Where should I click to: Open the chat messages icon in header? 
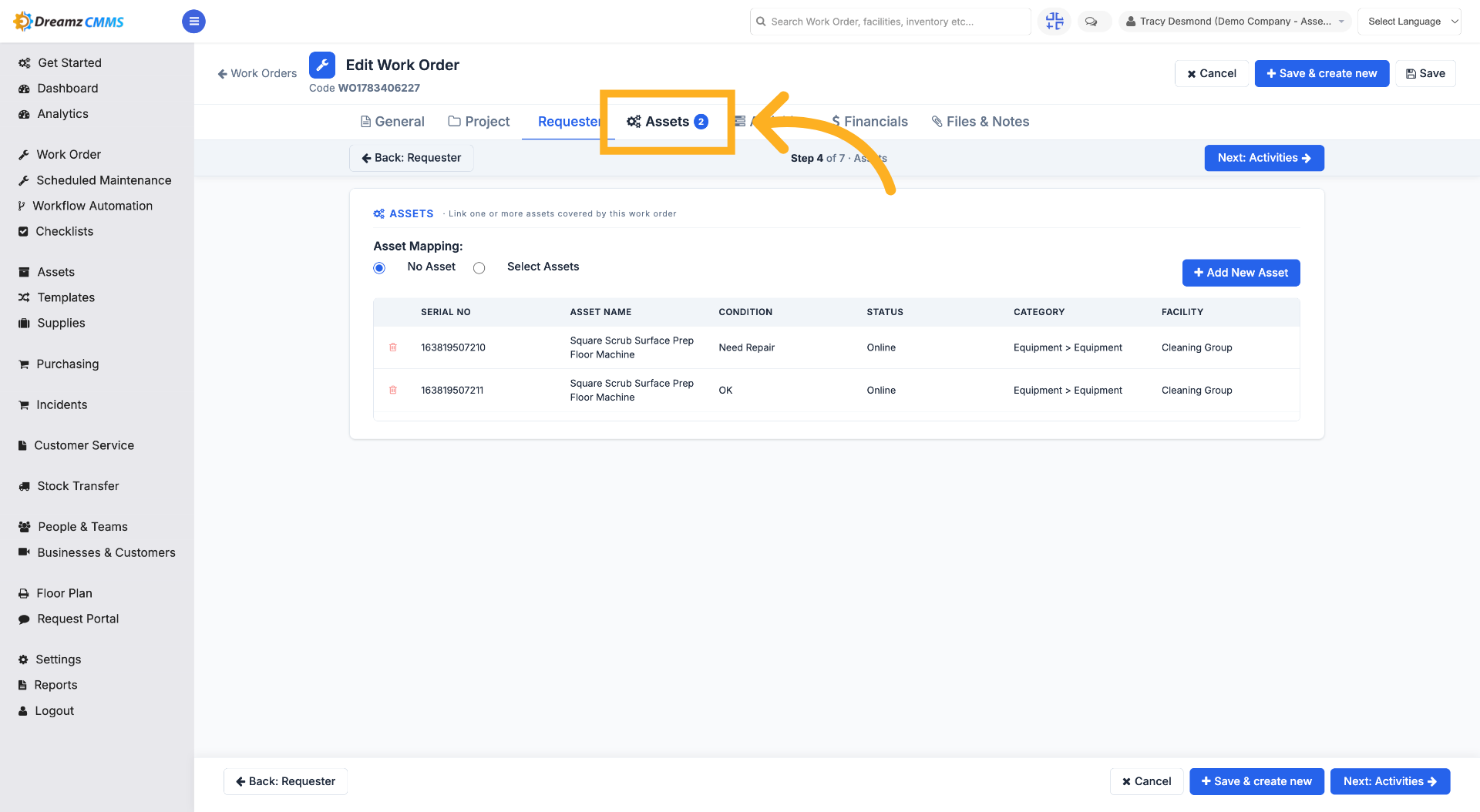[x=1091, y=22]
